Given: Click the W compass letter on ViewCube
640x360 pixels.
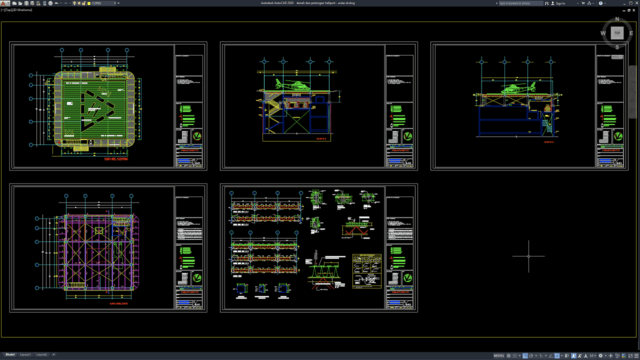Looking at the screenshot, I should tap(603, 33).
